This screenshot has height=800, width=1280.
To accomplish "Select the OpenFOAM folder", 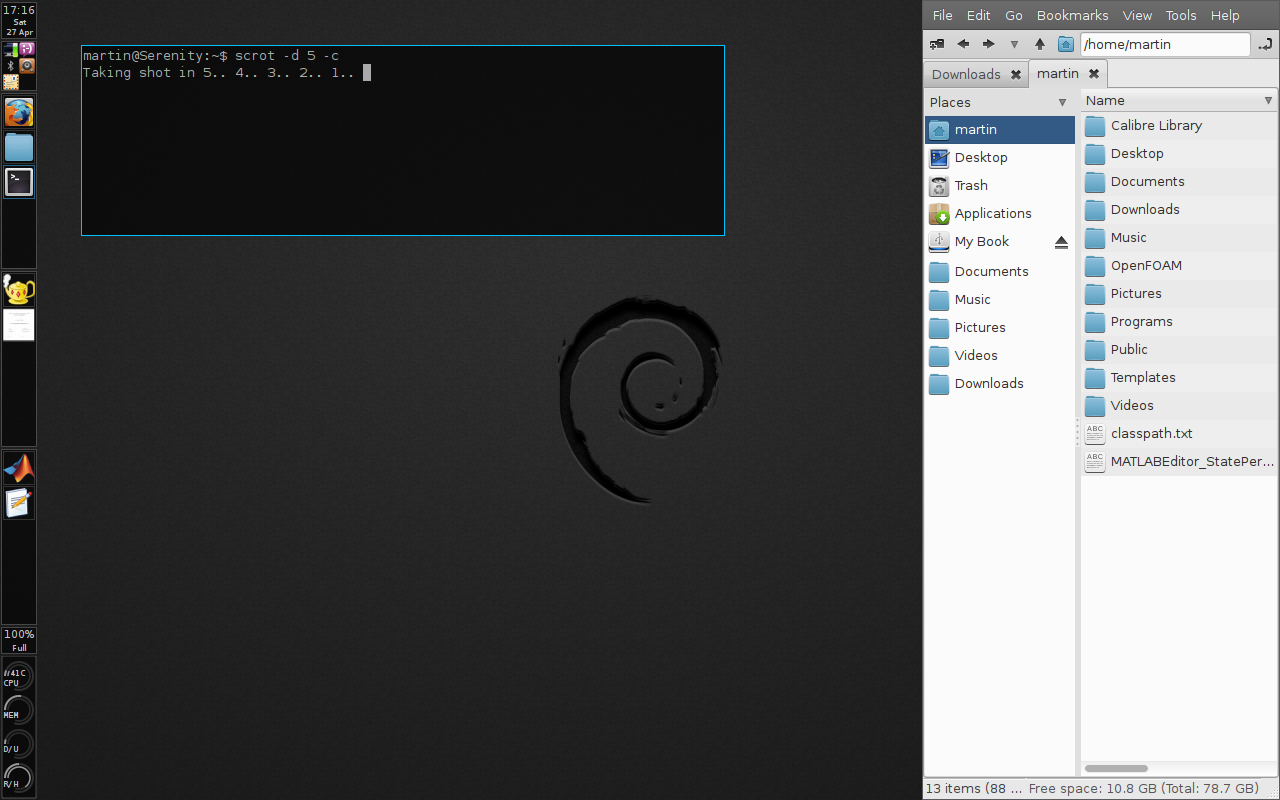I will point(1179,266).
